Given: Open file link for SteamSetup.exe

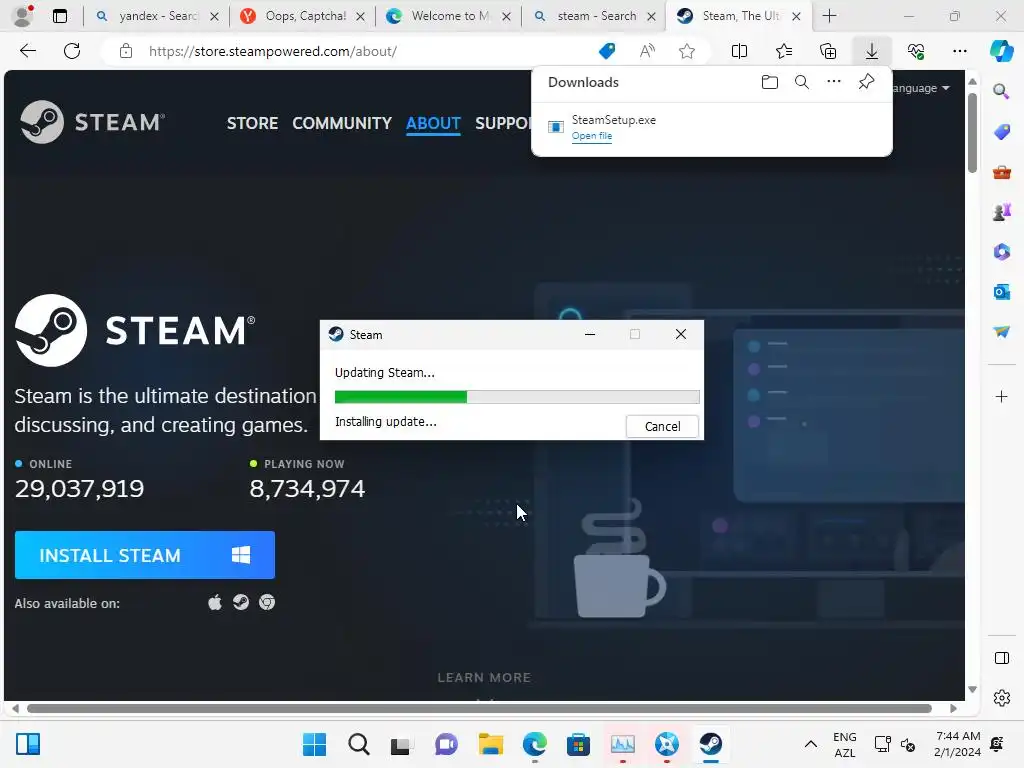Looking at the screenshot, I should 592,136.
